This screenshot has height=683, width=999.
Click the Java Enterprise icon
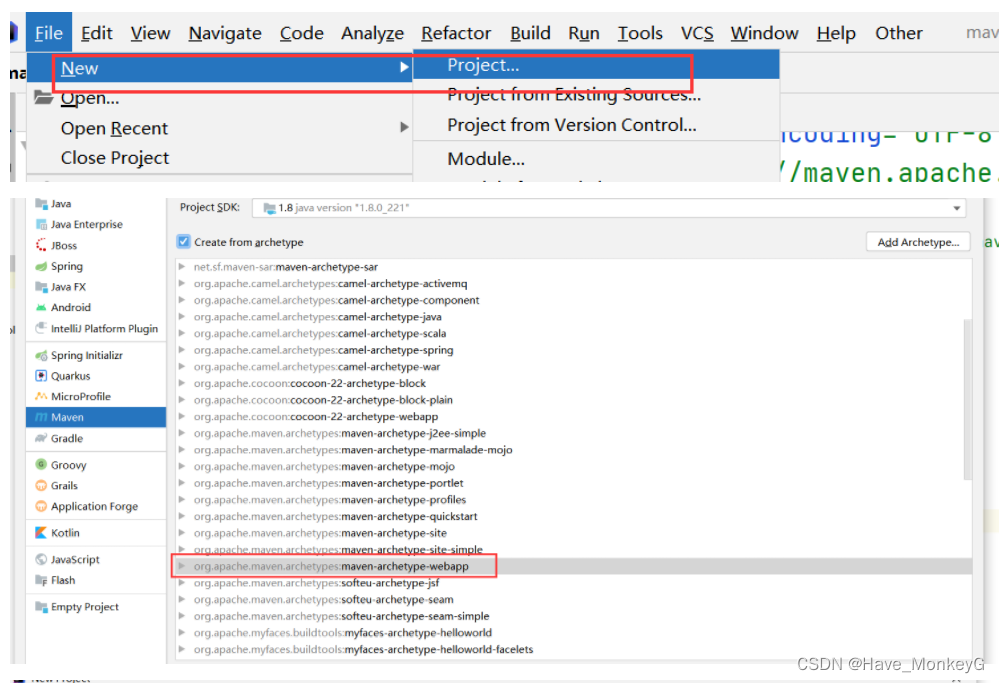(x=41, y=224)
